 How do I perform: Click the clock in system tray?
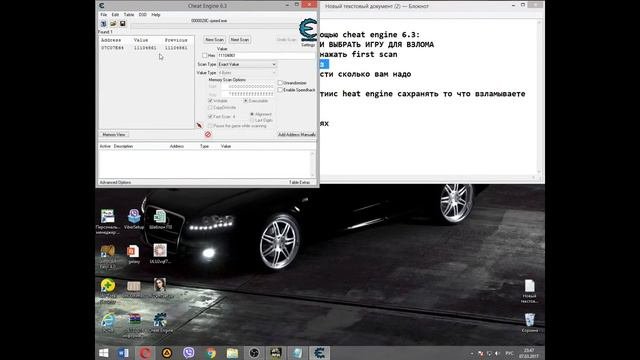pos(529,353)
